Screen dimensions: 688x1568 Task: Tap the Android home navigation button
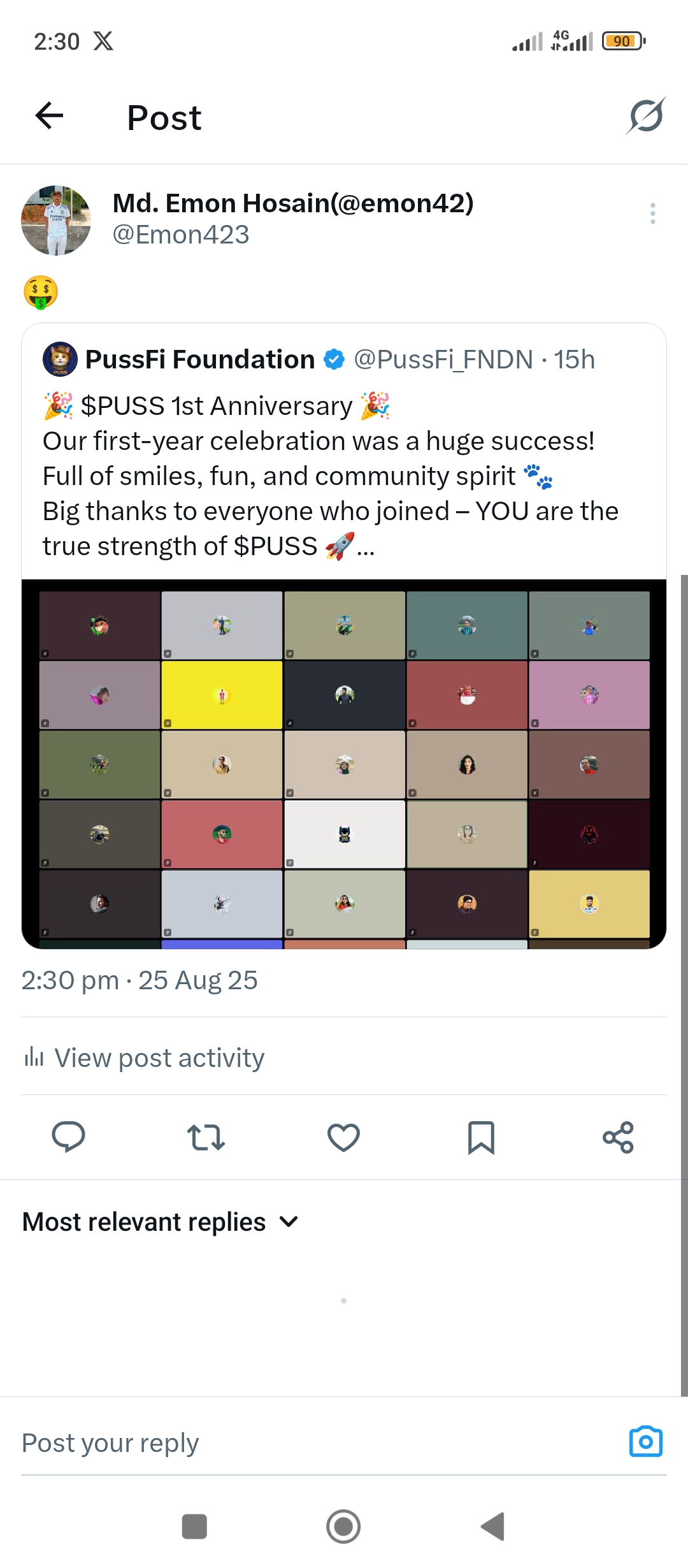tap(343, 1527)
